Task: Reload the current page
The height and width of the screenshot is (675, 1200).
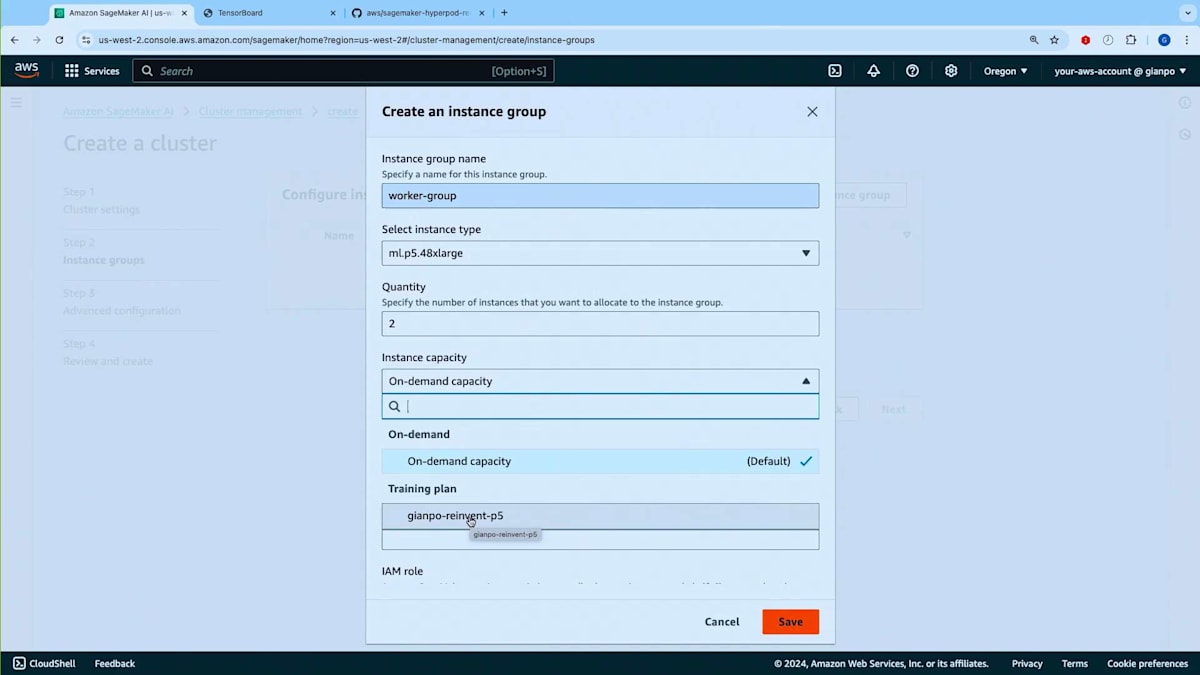Action: (x=60, y=40)
